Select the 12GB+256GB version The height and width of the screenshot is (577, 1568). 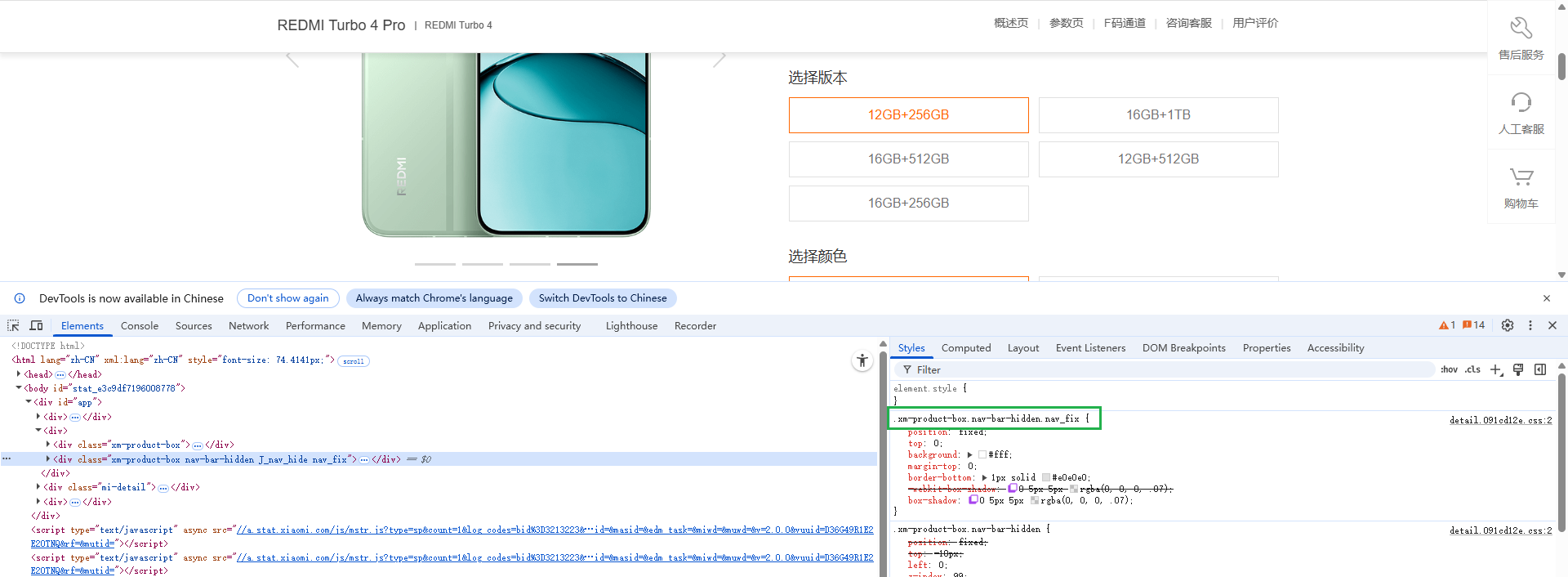908,115
